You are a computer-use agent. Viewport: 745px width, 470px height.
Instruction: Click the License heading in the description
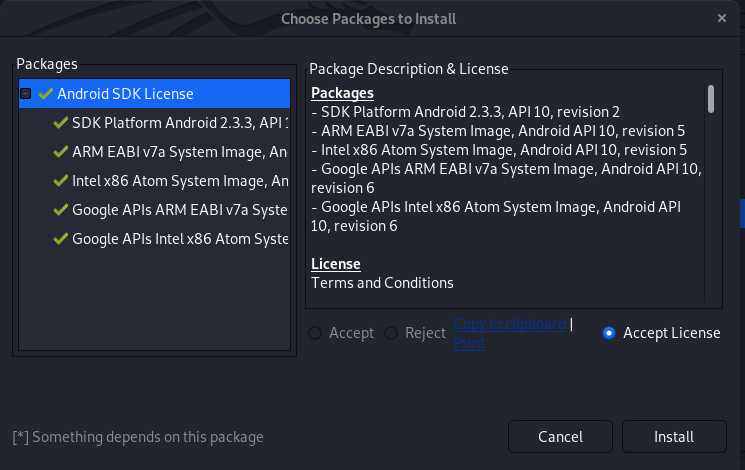coord(335,264)
